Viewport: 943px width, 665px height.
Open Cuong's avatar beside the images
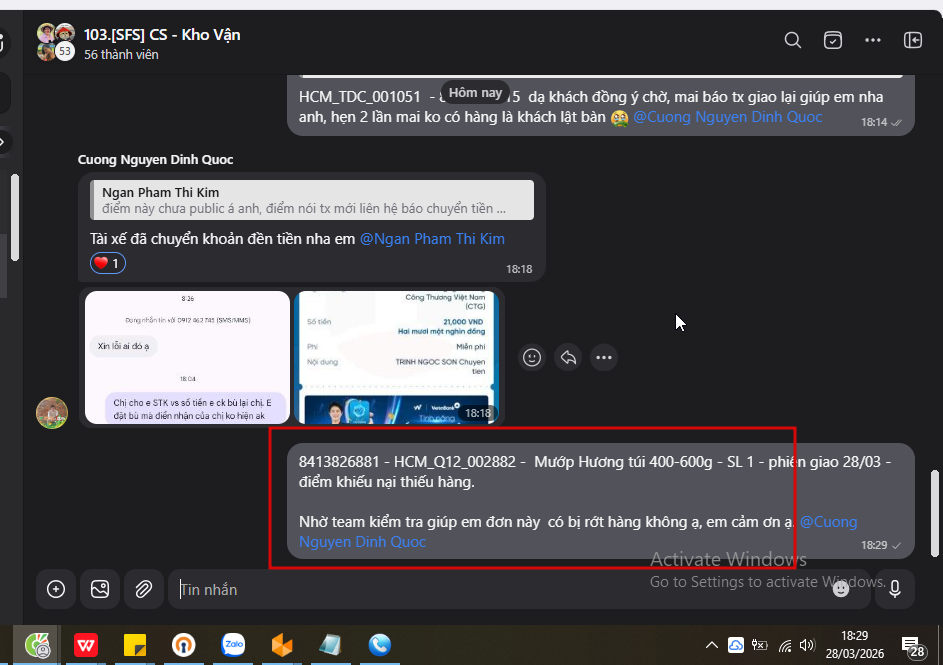coord(52,412)
